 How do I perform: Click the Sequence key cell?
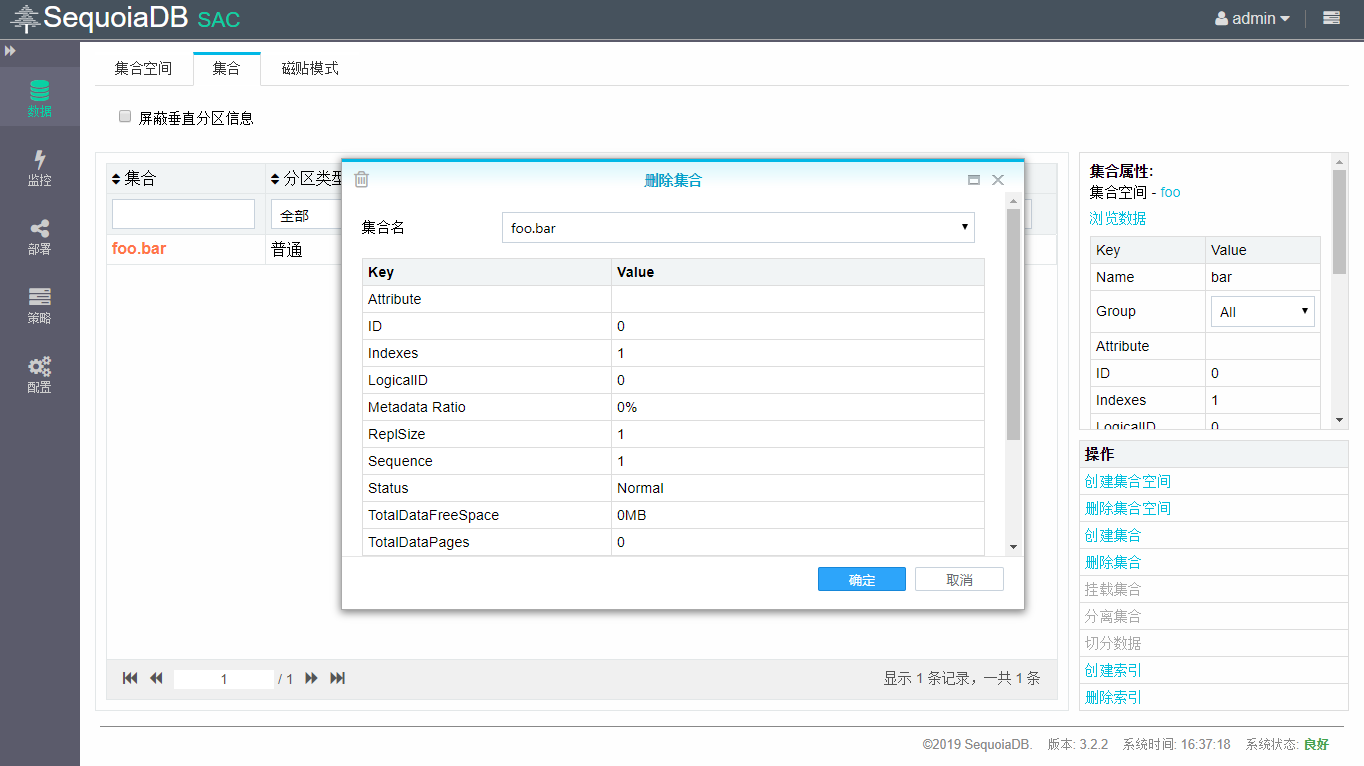[487, 461]
